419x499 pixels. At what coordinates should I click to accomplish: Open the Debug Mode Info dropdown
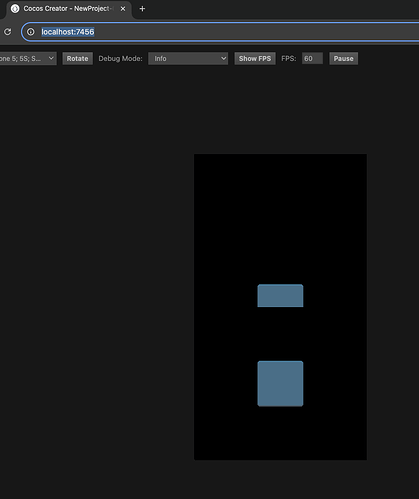pos(188,59)
